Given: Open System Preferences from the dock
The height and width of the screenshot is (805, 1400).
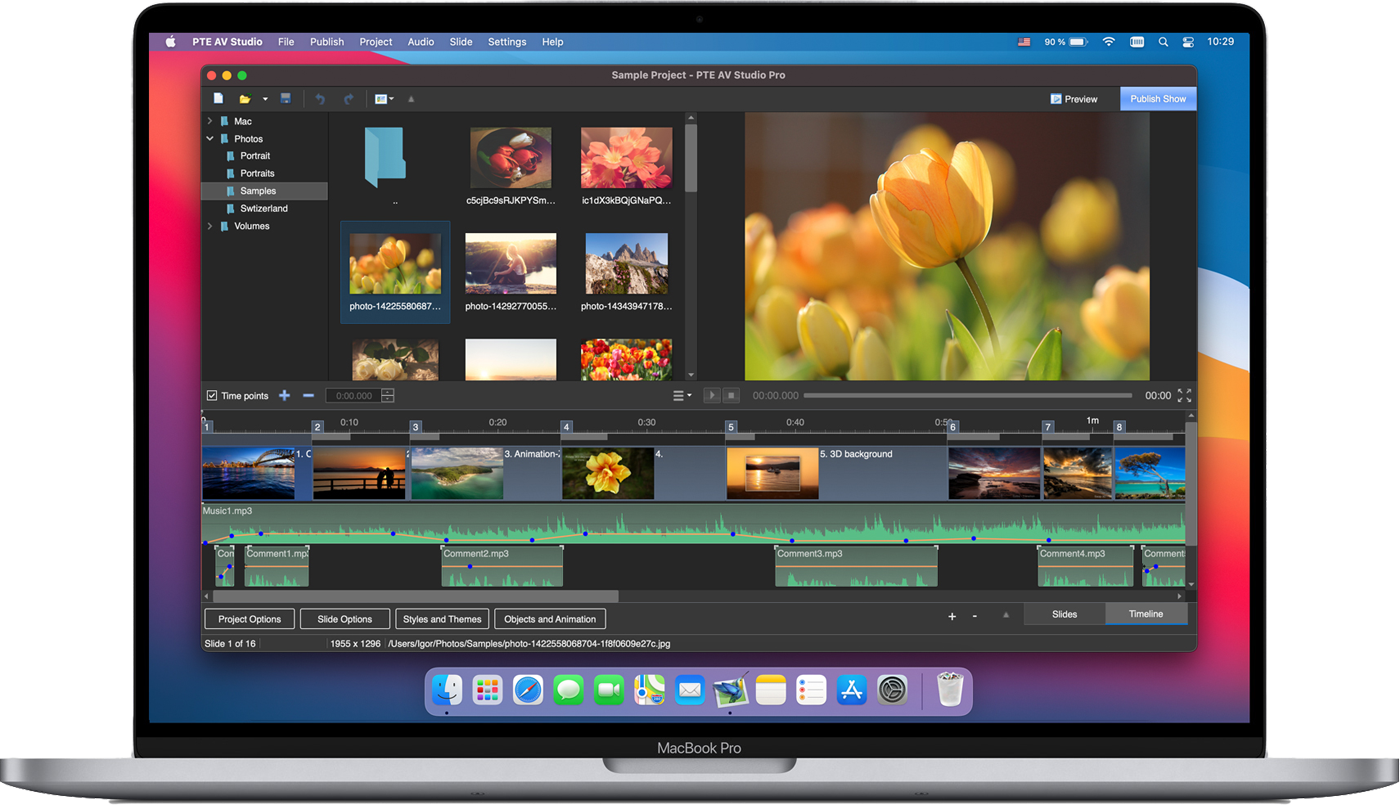Looking at the screenshot, I should [x=892, y=690].
